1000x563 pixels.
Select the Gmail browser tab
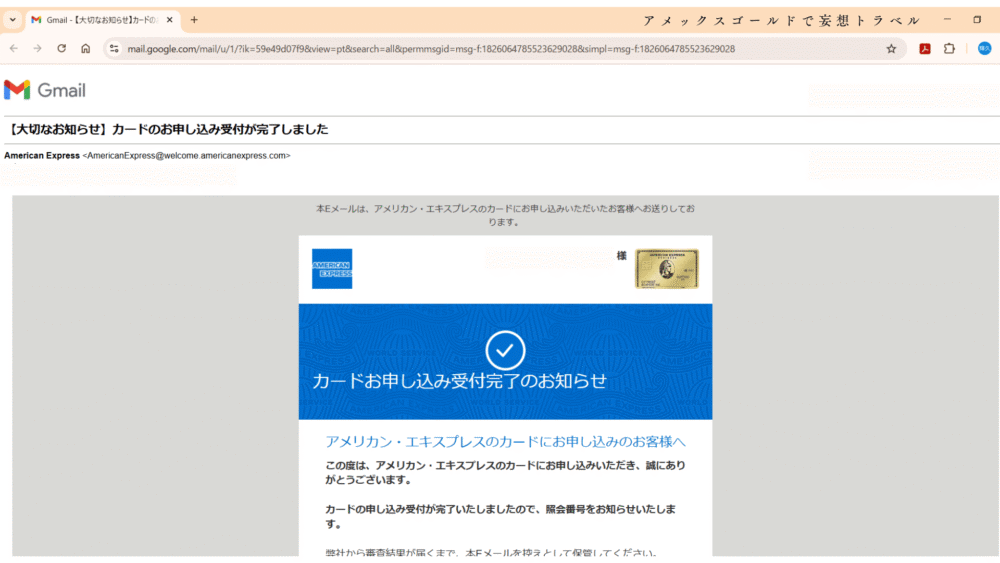(x=103, y=20)
